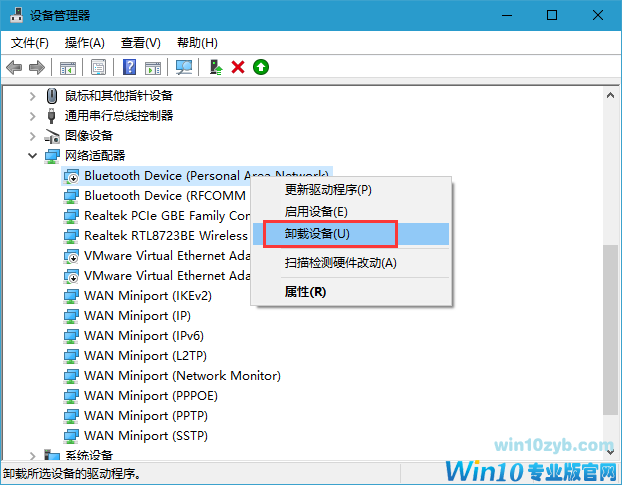Expand the 图像设备 category
Screen dimensions: 622x485
(x=33, y=136)
